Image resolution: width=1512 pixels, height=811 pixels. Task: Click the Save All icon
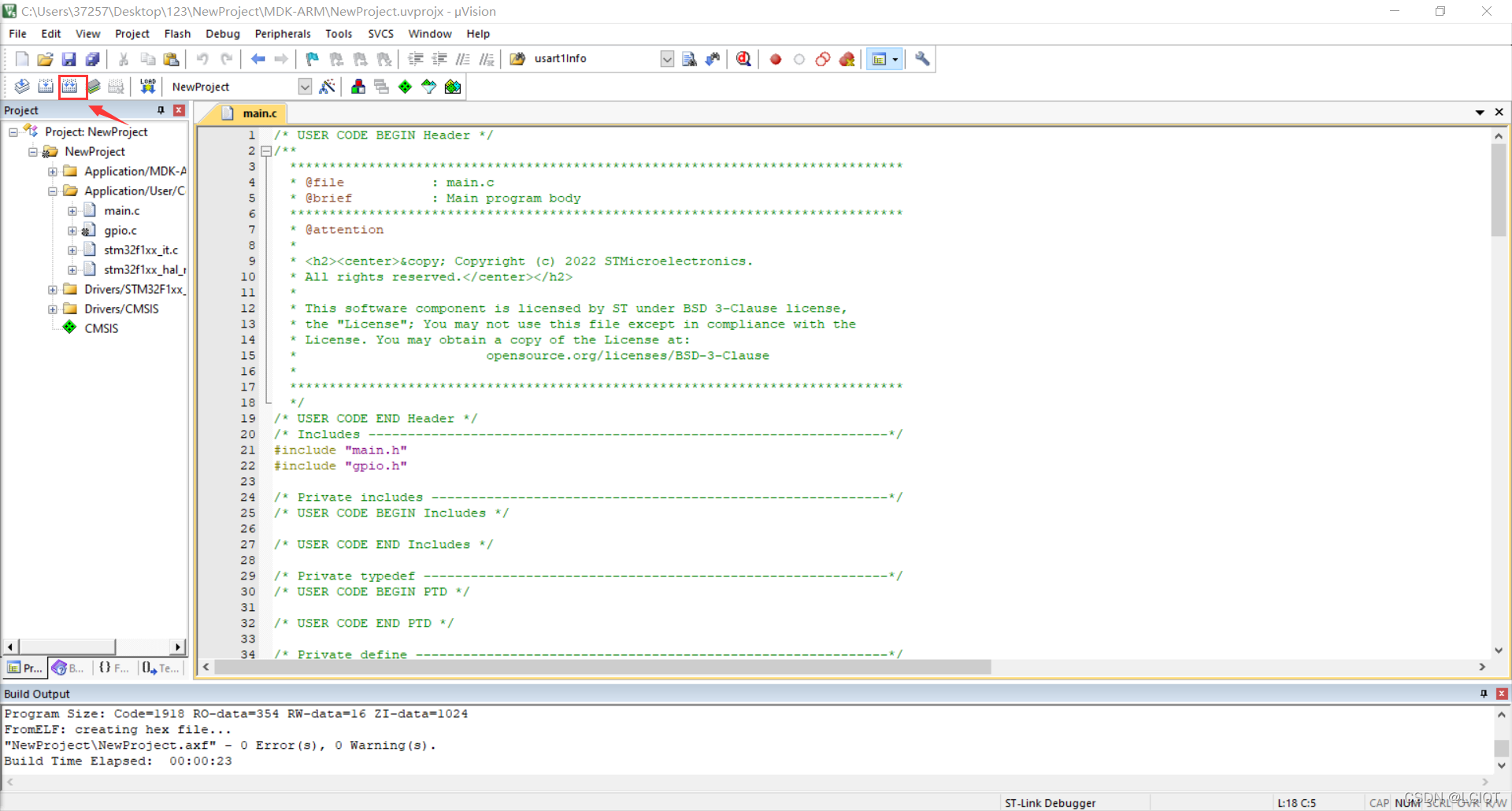pos(93,59)
